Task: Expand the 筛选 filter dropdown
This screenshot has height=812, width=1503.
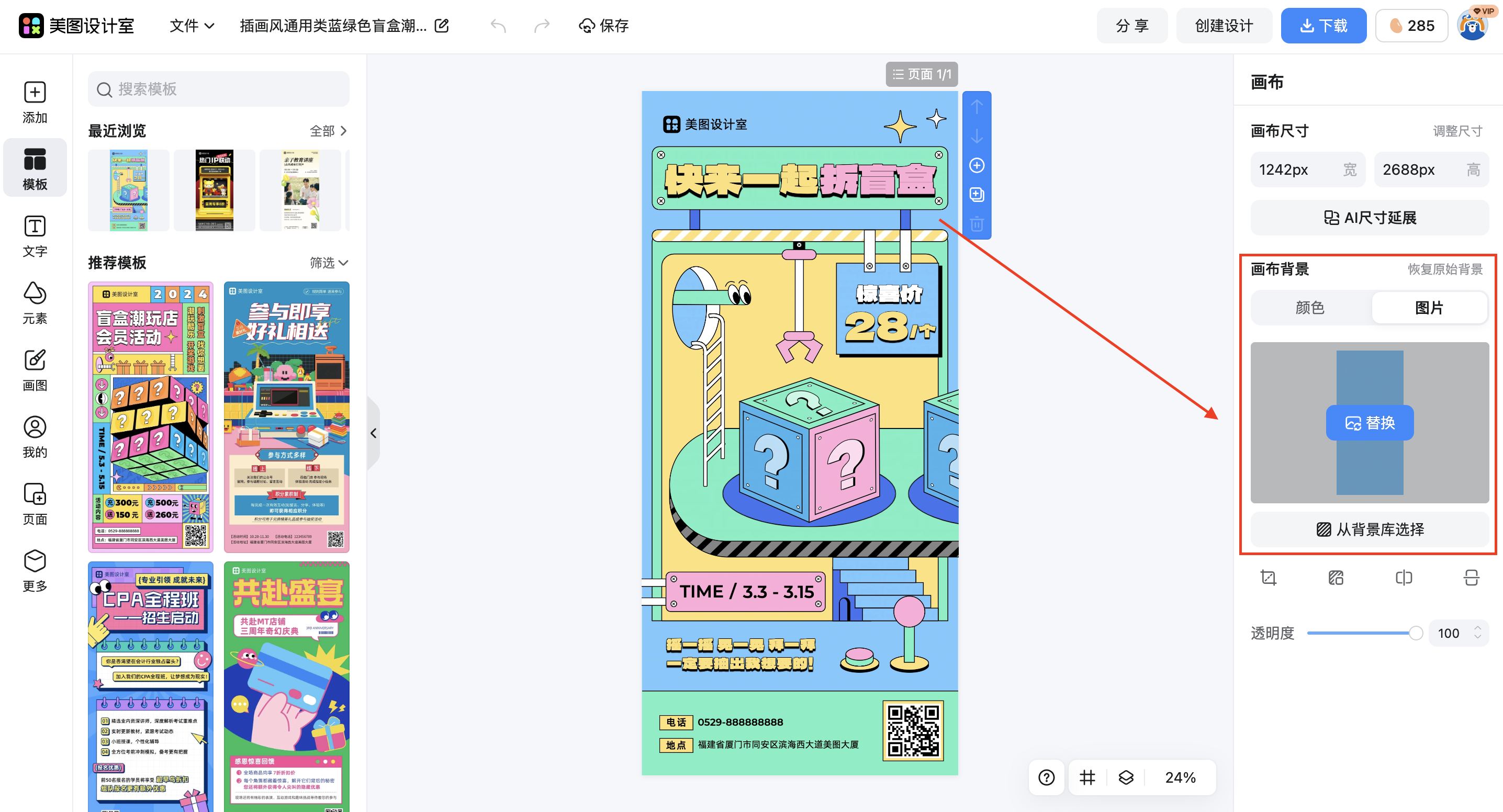Action: click(x=329, y=263)
